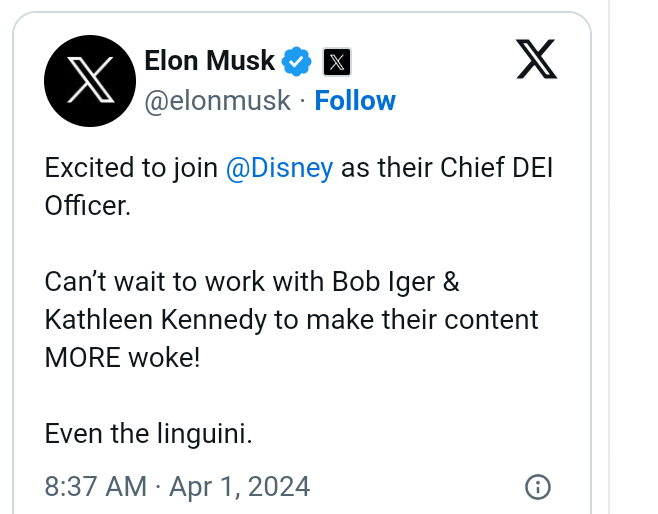658x514 pixels.
Task: Click the 8:37 AM post time
Action: pyautogui.click(x=94, y=487)
